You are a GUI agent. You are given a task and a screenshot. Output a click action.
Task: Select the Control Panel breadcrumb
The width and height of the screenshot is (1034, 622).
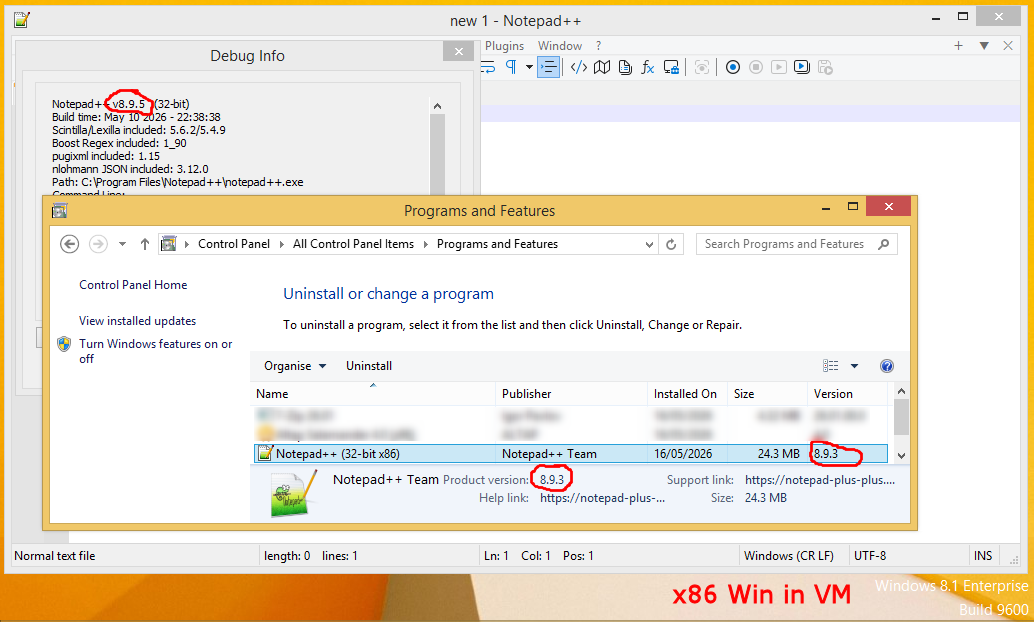(x=234, y=244)
